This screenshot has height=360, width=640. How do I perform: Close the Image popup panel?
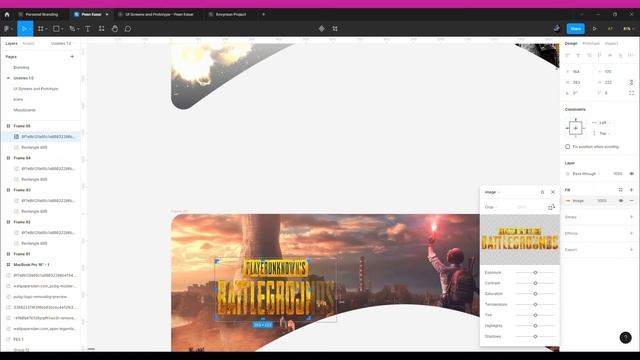pos(553,192)
